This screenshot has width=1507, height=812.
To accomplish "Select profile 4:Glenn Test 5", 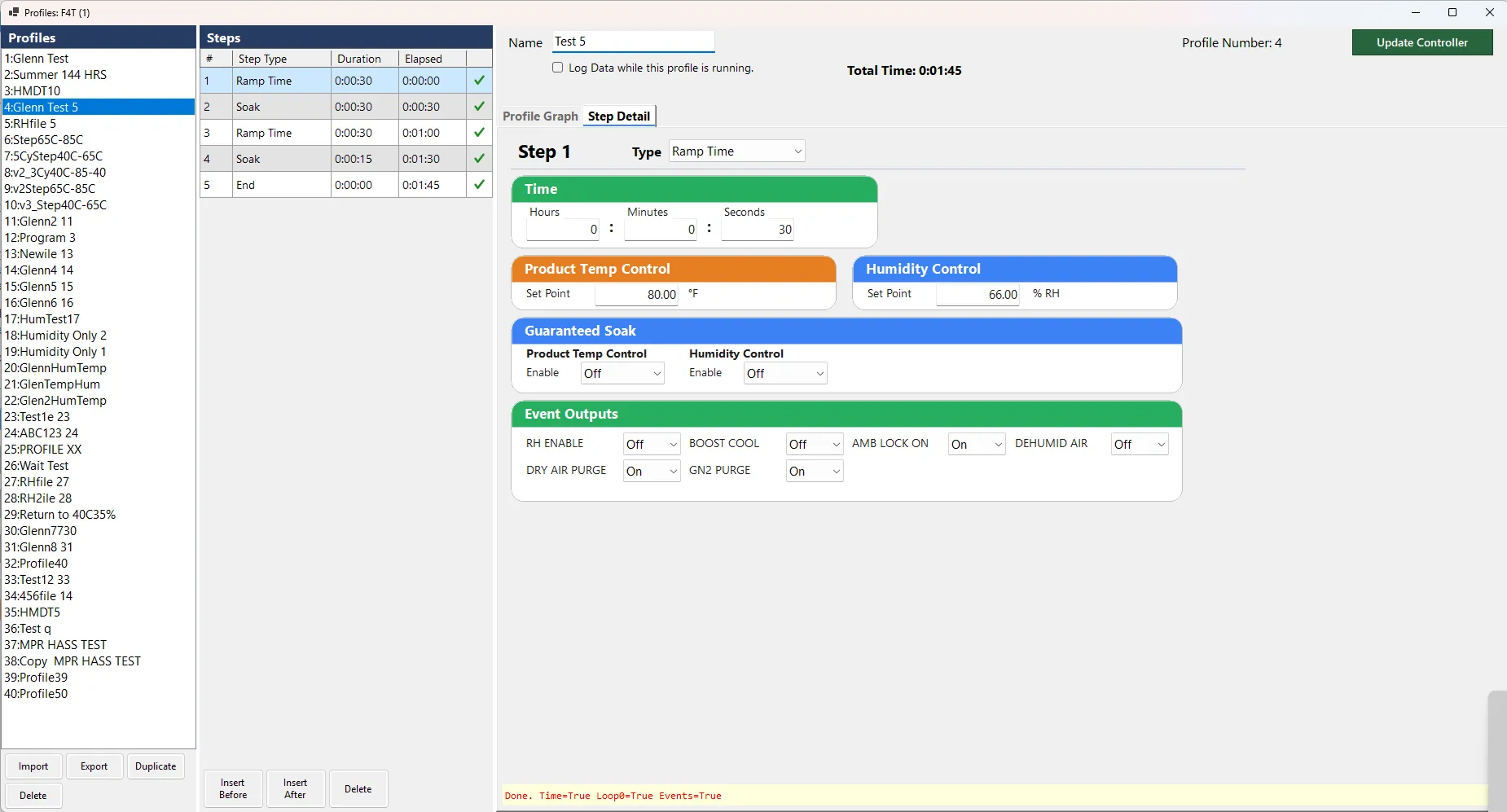I will pos(99,107).
